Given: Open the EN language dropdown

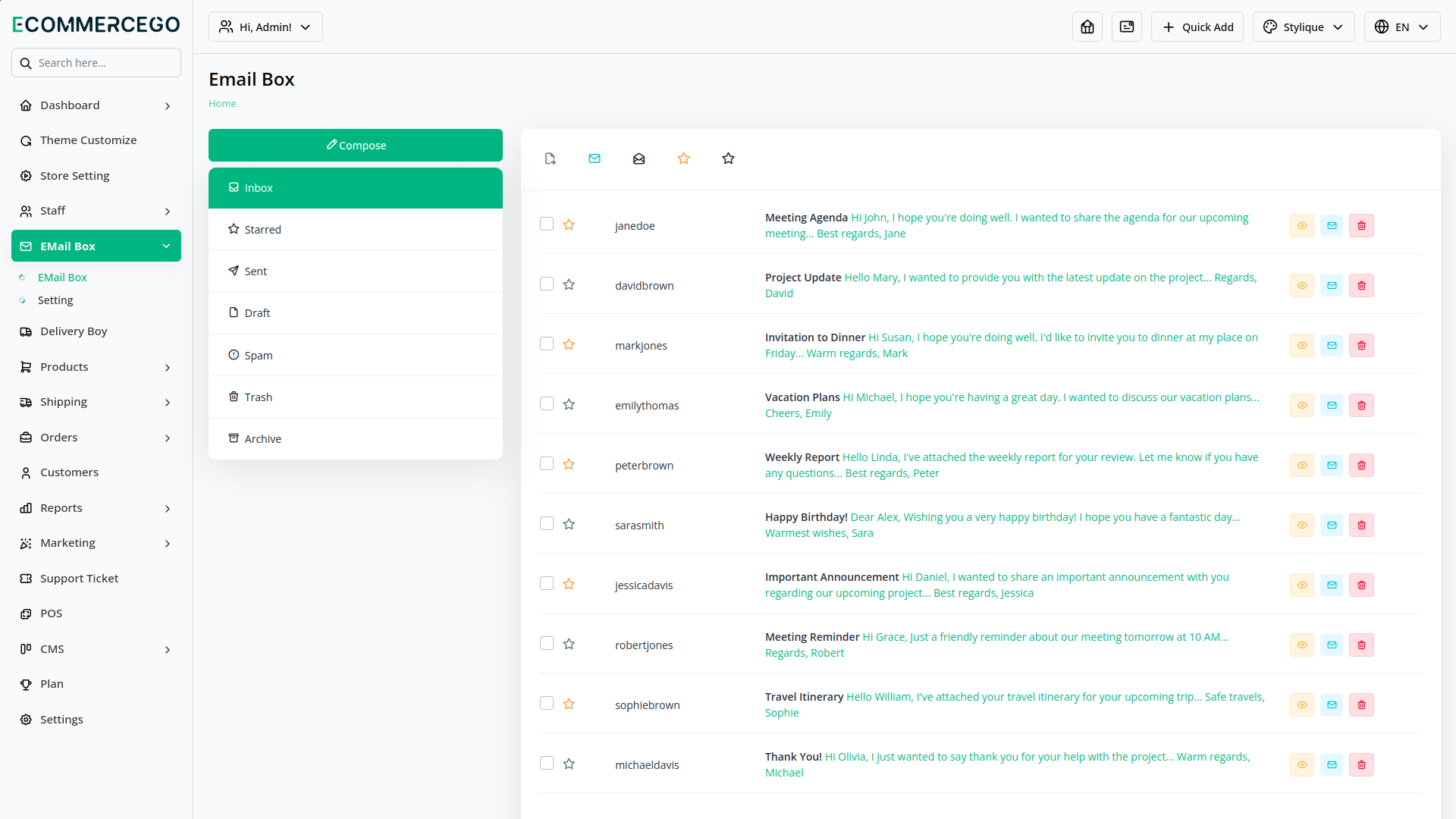Looking at the screenshot, I should (x=1401, y=27).
